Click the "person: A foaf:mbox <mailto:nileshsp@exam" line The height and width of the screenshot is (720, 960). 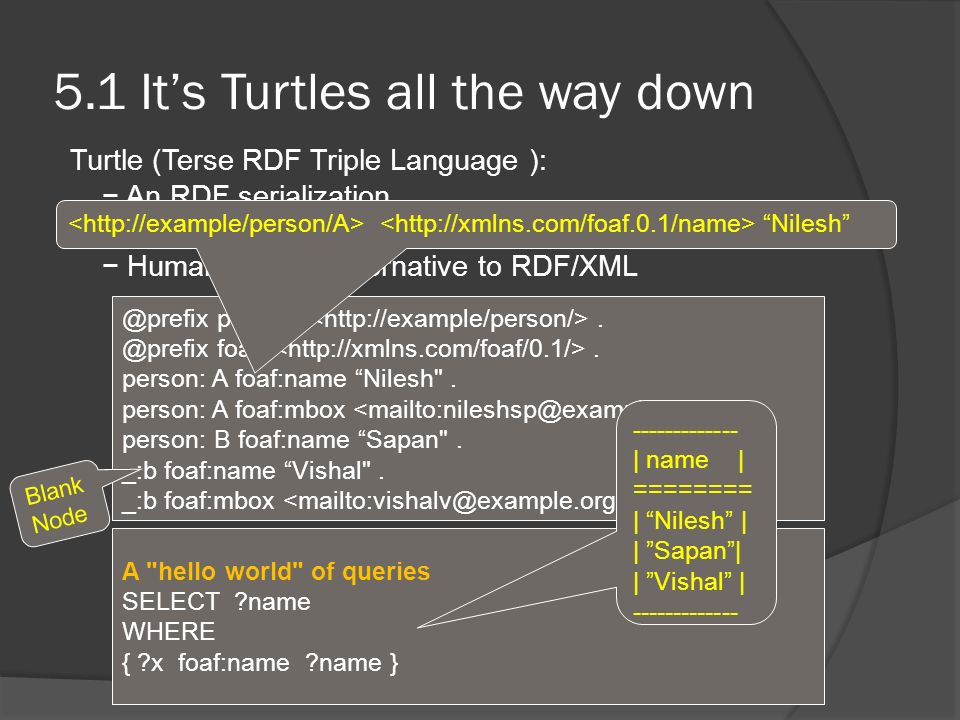373,410
